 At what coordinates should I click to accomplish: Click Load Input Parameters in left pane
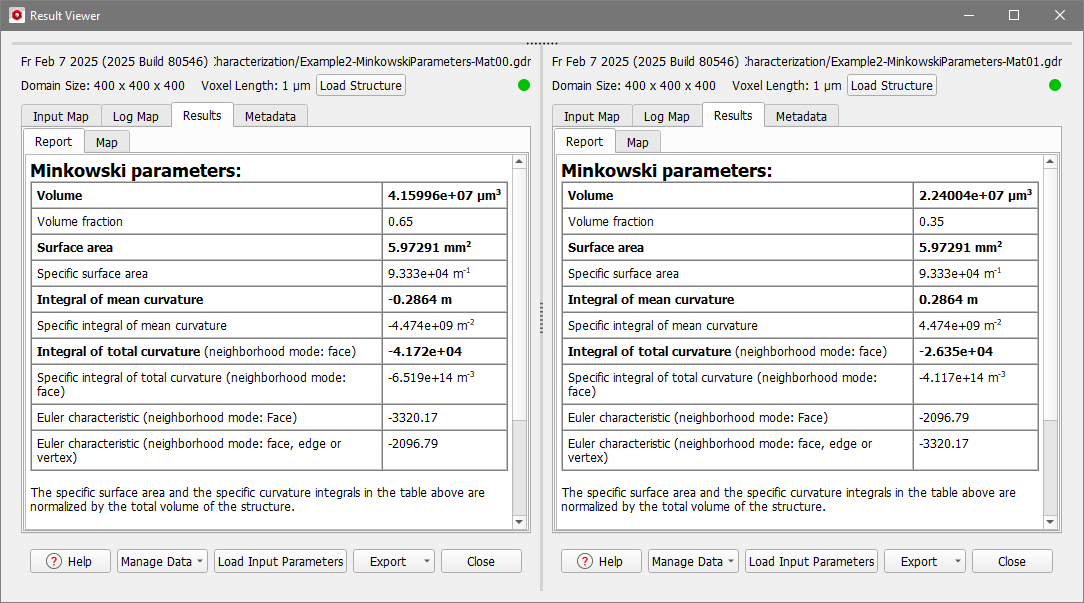tap(281, 562)
